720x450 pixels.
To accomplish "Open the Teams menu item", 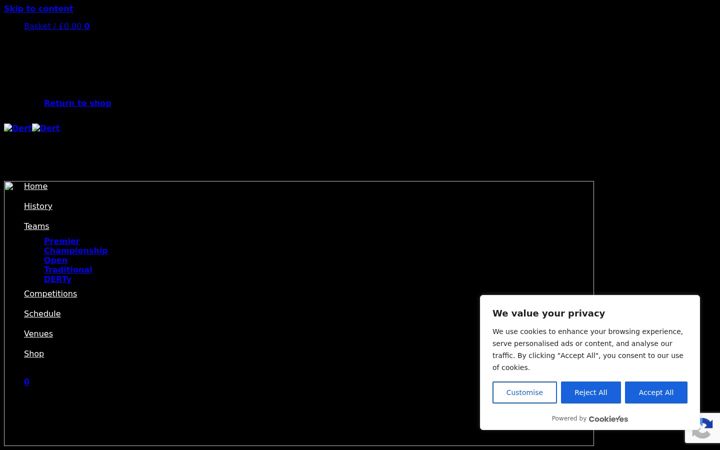I will pos(37,226).
